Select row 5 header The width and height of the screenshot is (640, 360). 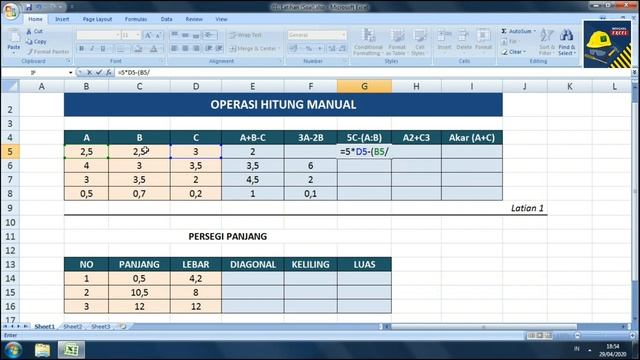(x=10, y=151)
